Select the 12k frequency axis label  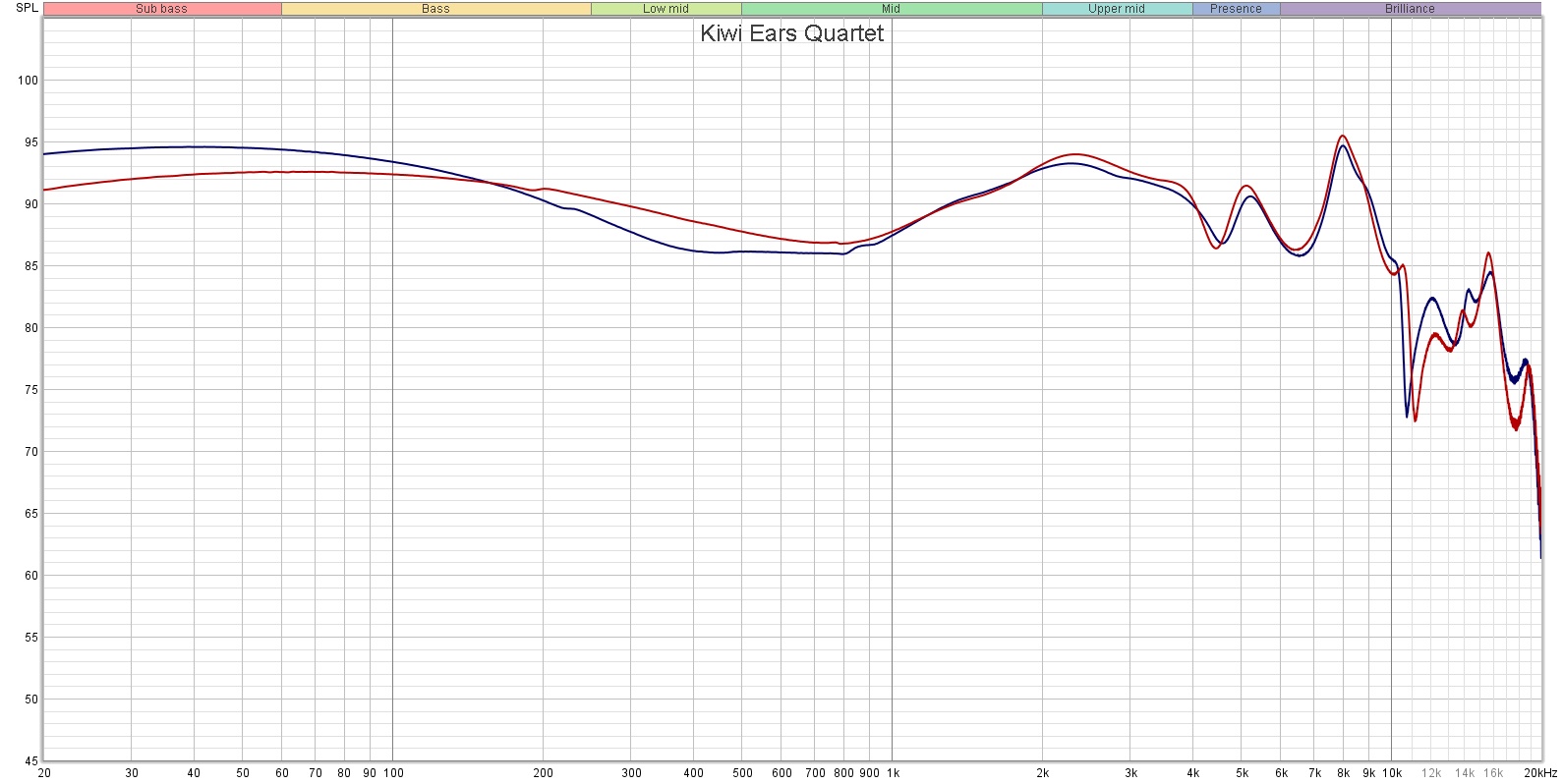pos(1431,773)
